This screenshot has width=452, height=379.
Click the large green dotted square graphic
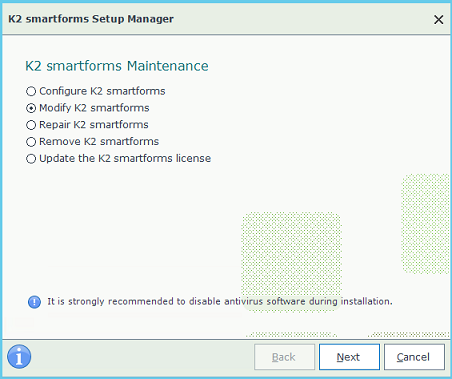[291, 262]
